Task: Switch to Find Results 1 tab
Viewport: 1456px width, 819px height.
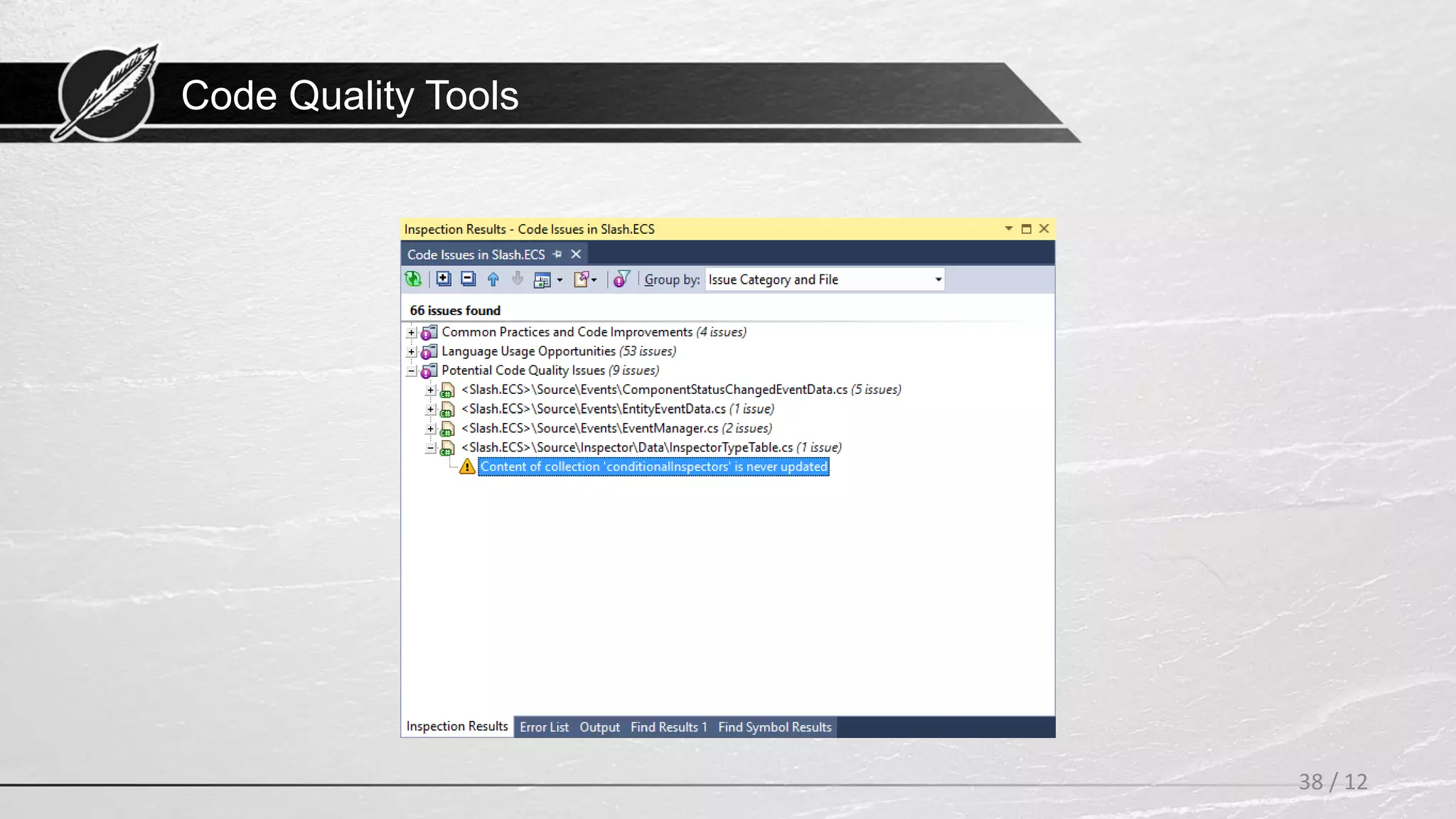Action: pyautogui.click(x=668, y=727)
